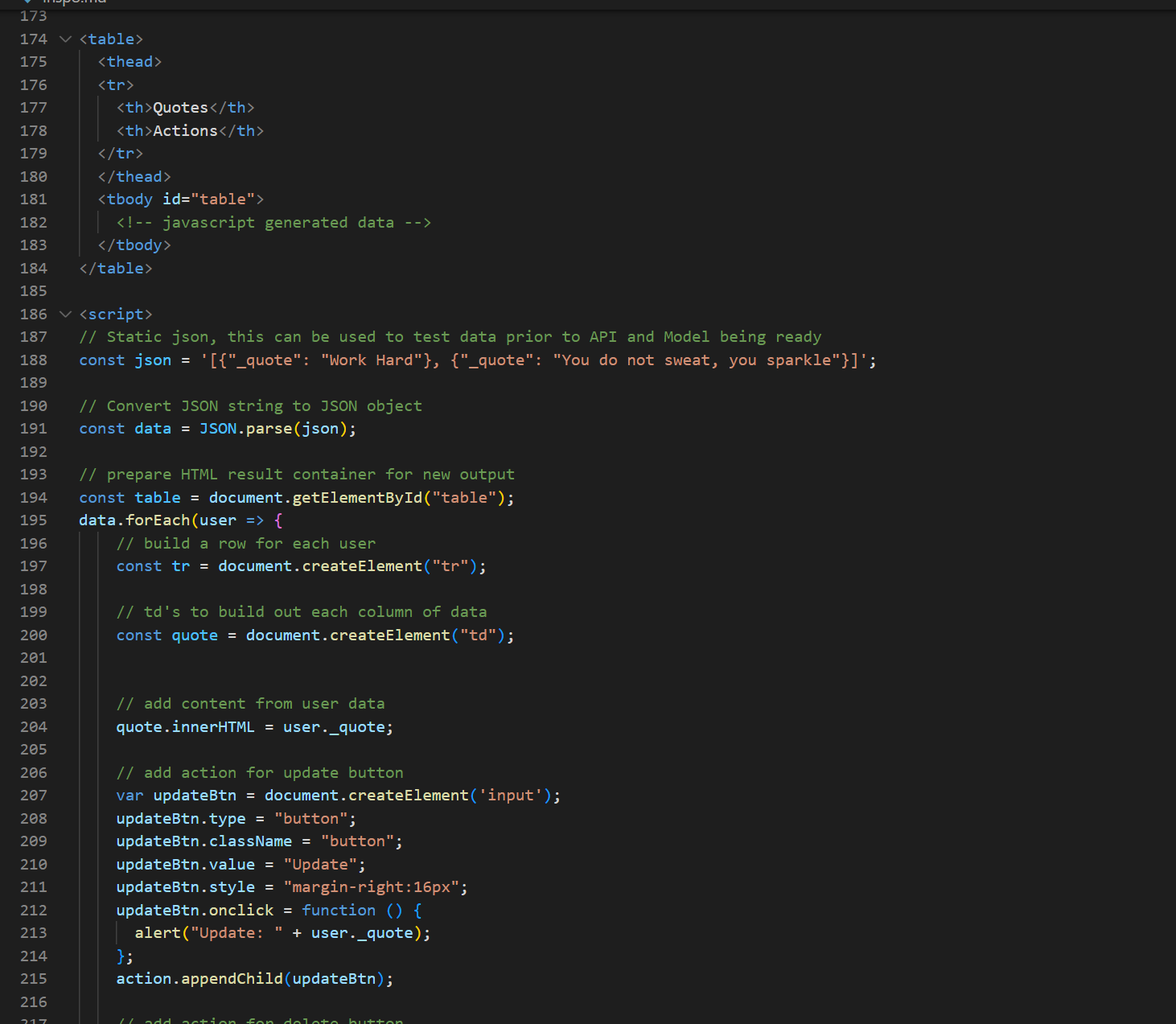Click "var updateBtn" declaration on line 207
Screen dimensions: 1176x1024
pyautogui.click(x=176, y=795)
